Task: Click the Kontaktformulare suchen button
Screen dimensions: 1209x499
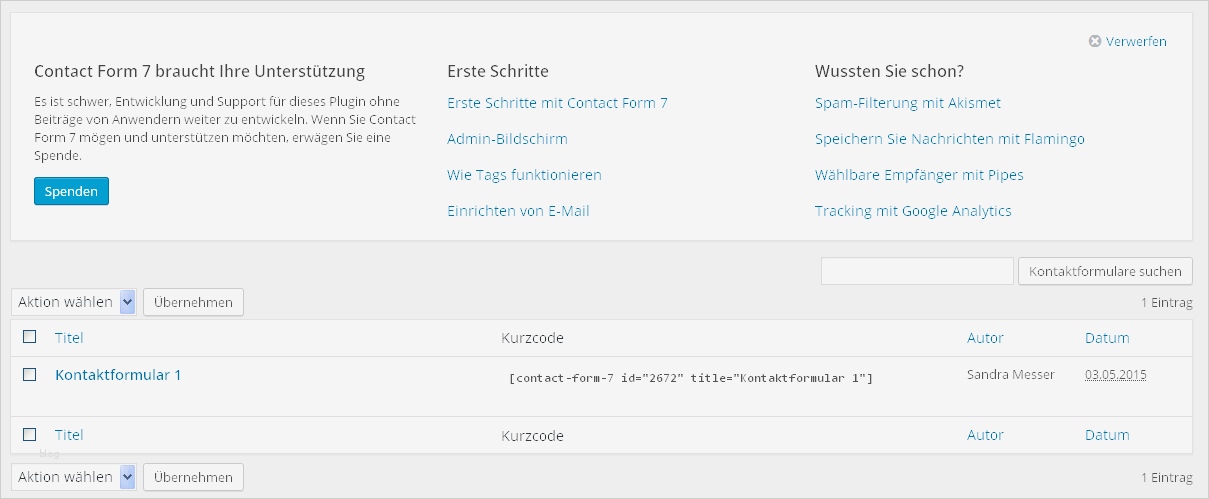Action: 1105,271
